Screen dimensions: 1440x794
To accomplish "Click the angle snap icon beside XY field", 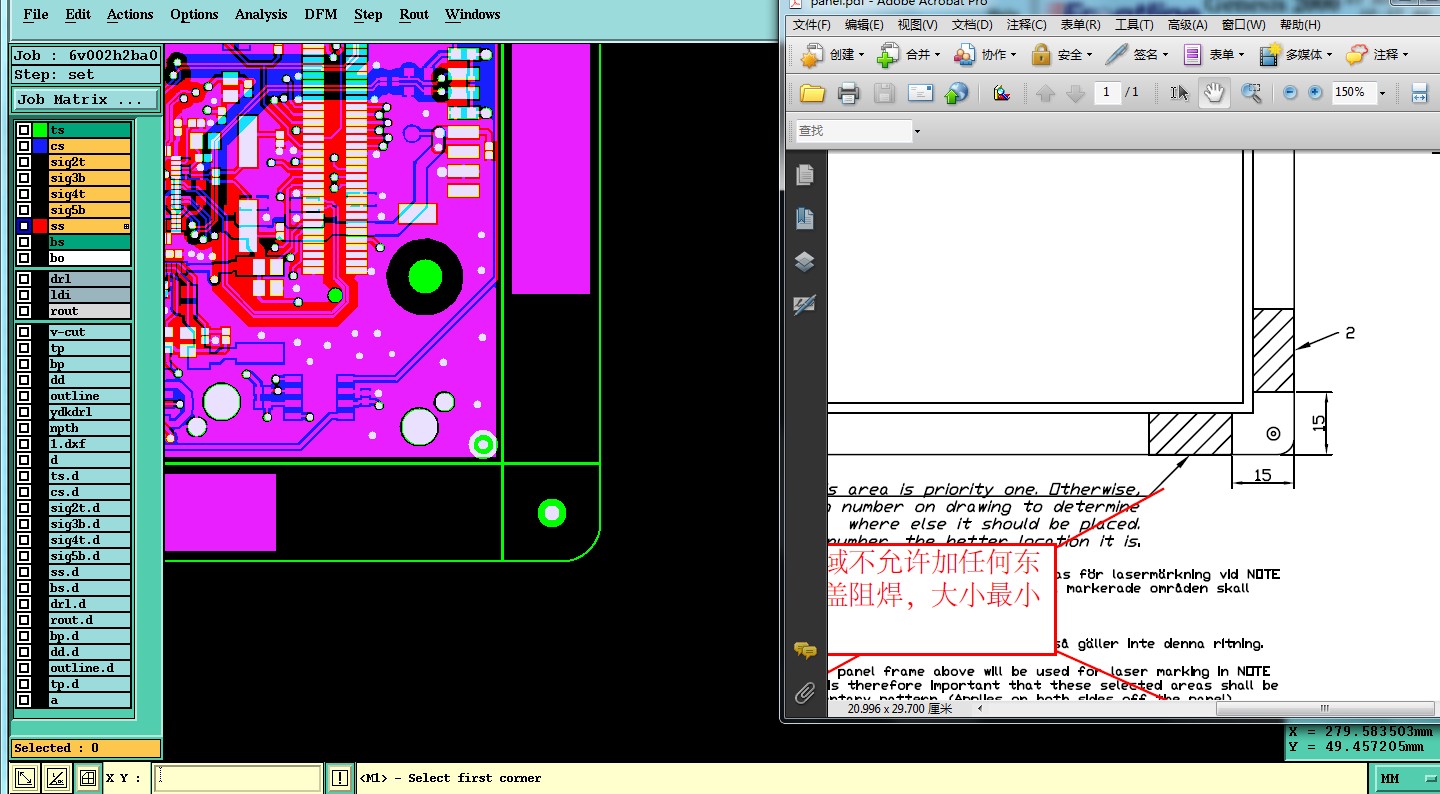I will point(57,777).
